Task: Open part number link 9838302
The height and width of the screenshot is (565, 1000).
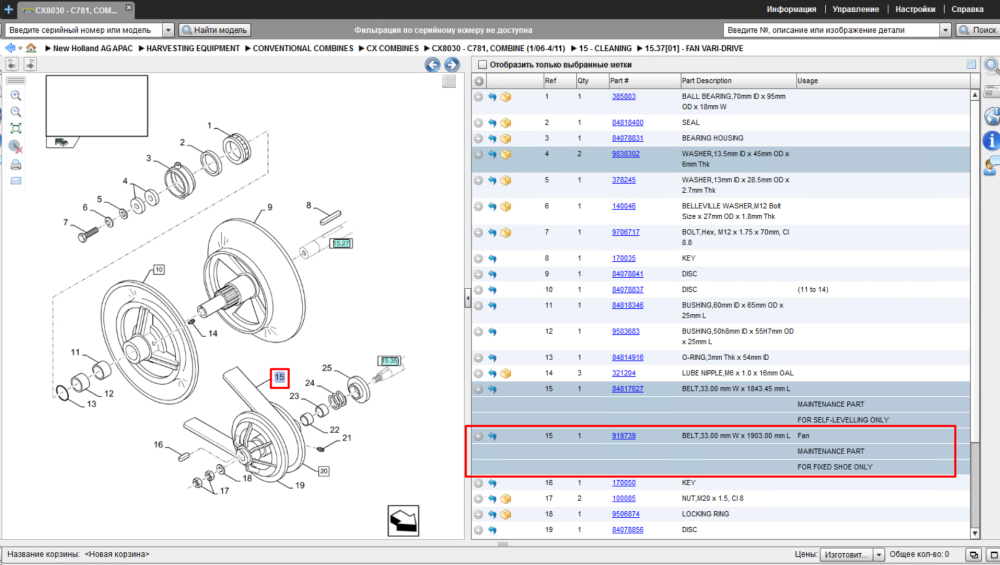Action: click(x=626, y=154)
